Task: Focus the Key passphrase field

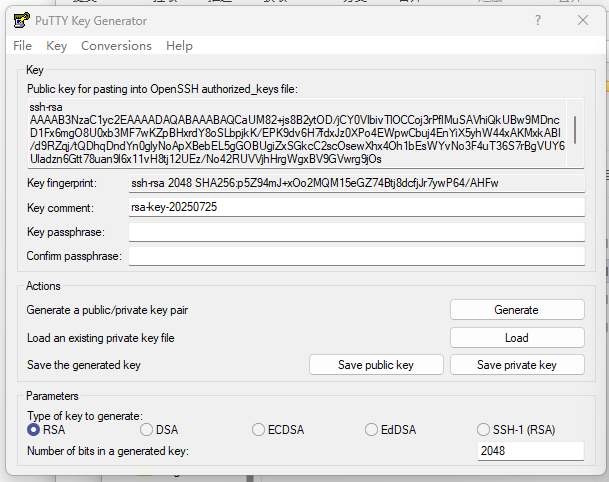Action: pyautogui.click(x=356, y=232)
